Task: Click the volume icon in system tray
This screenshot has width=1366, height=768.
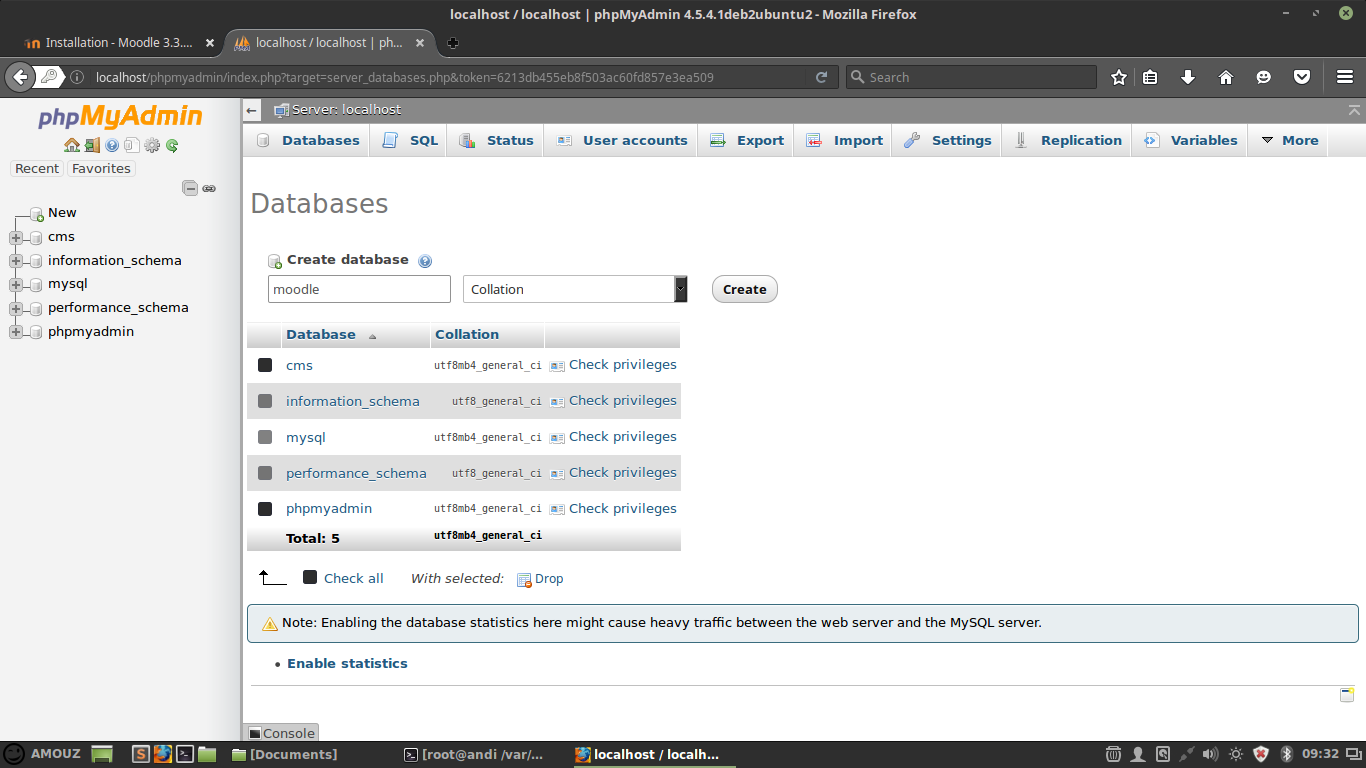Action: pos(1210,754)
